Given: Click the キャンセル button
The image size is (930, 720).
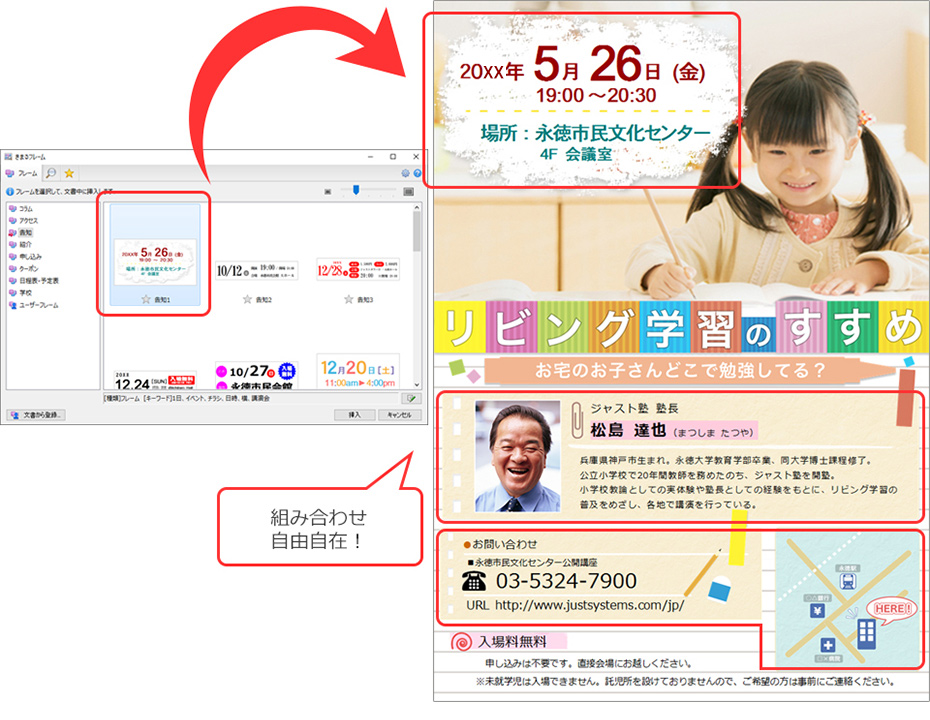Looking at the screenshot, I should pyautogui.click(x=399, y=414).
